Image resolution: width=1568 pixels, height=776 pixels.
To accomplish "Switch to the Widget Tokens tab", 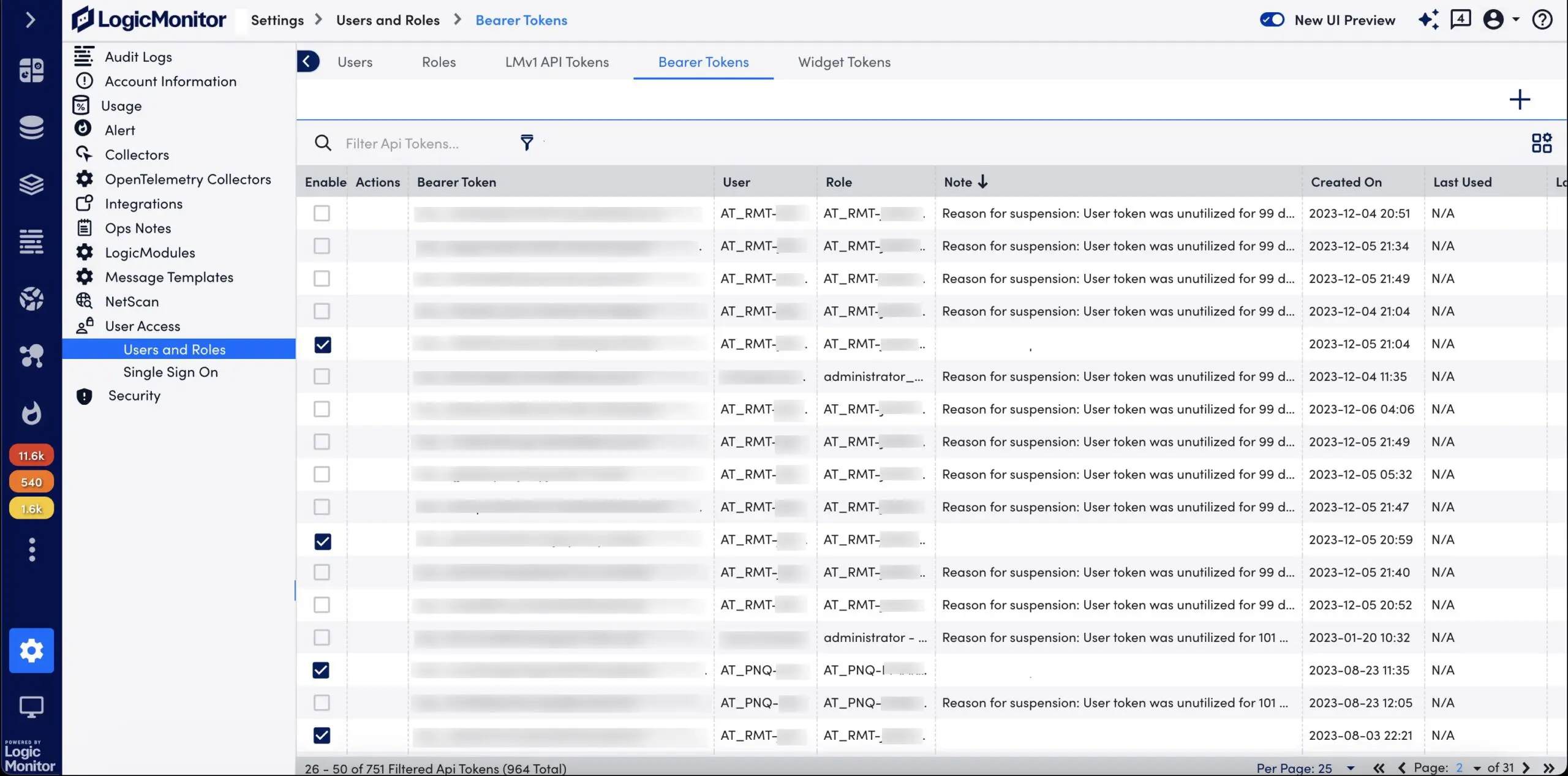I will click(x=843, y=62).
